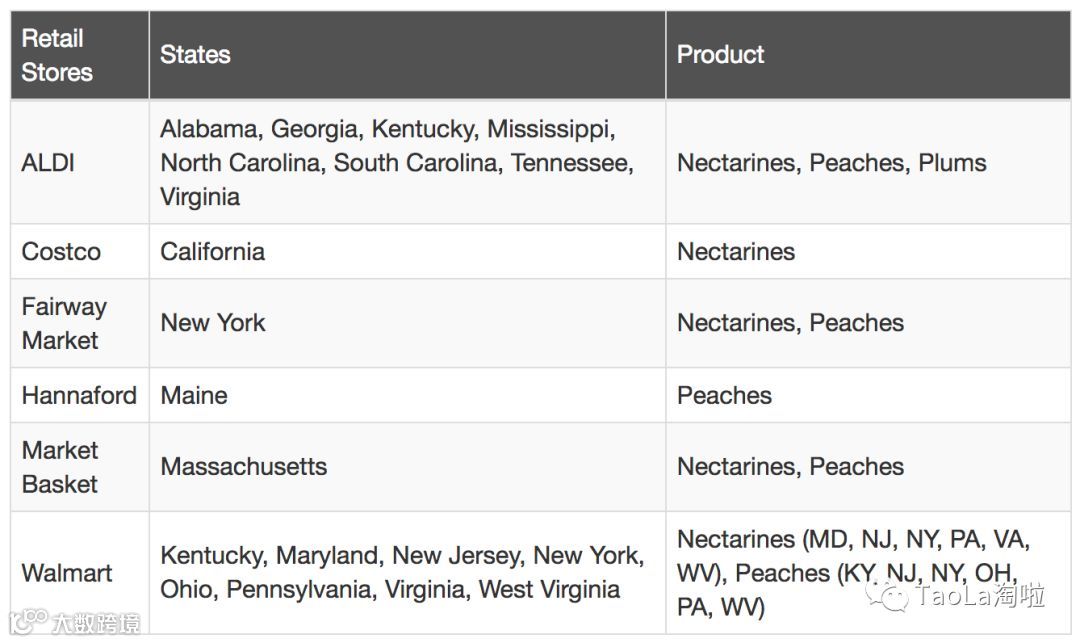Screen dimensions: 1080x643
Task: Select the Walmart store cell
Action: pyautogui.click(x=80, y=573)
